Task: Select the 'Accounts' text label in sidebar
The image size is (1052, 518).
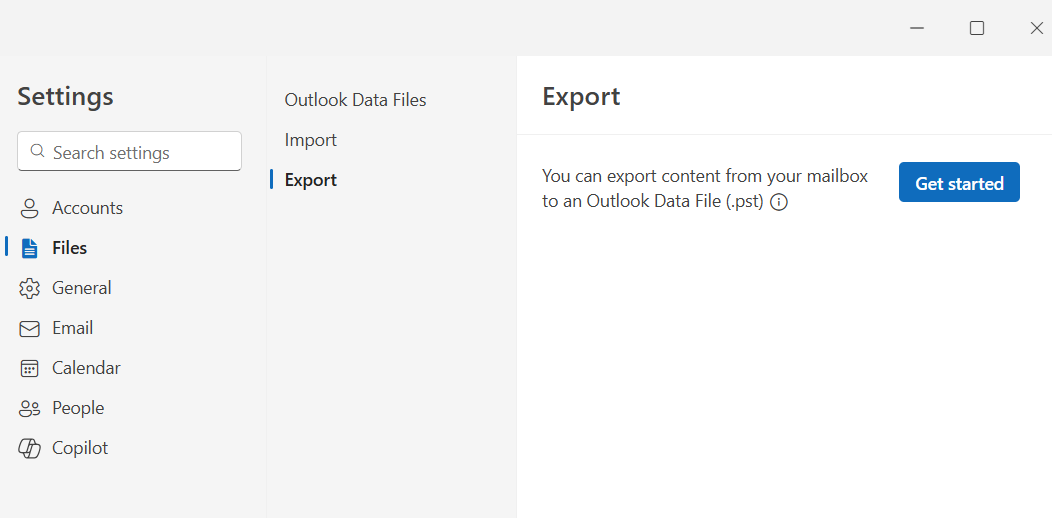Action: (x=87, y=208)
